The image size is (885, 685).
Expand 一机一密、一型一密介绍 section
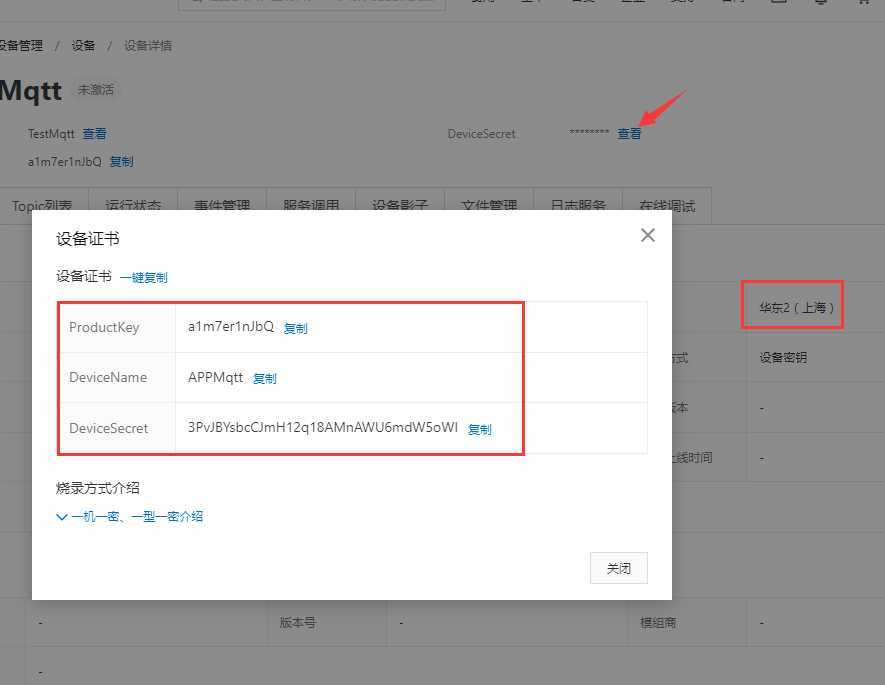[137, 516]
